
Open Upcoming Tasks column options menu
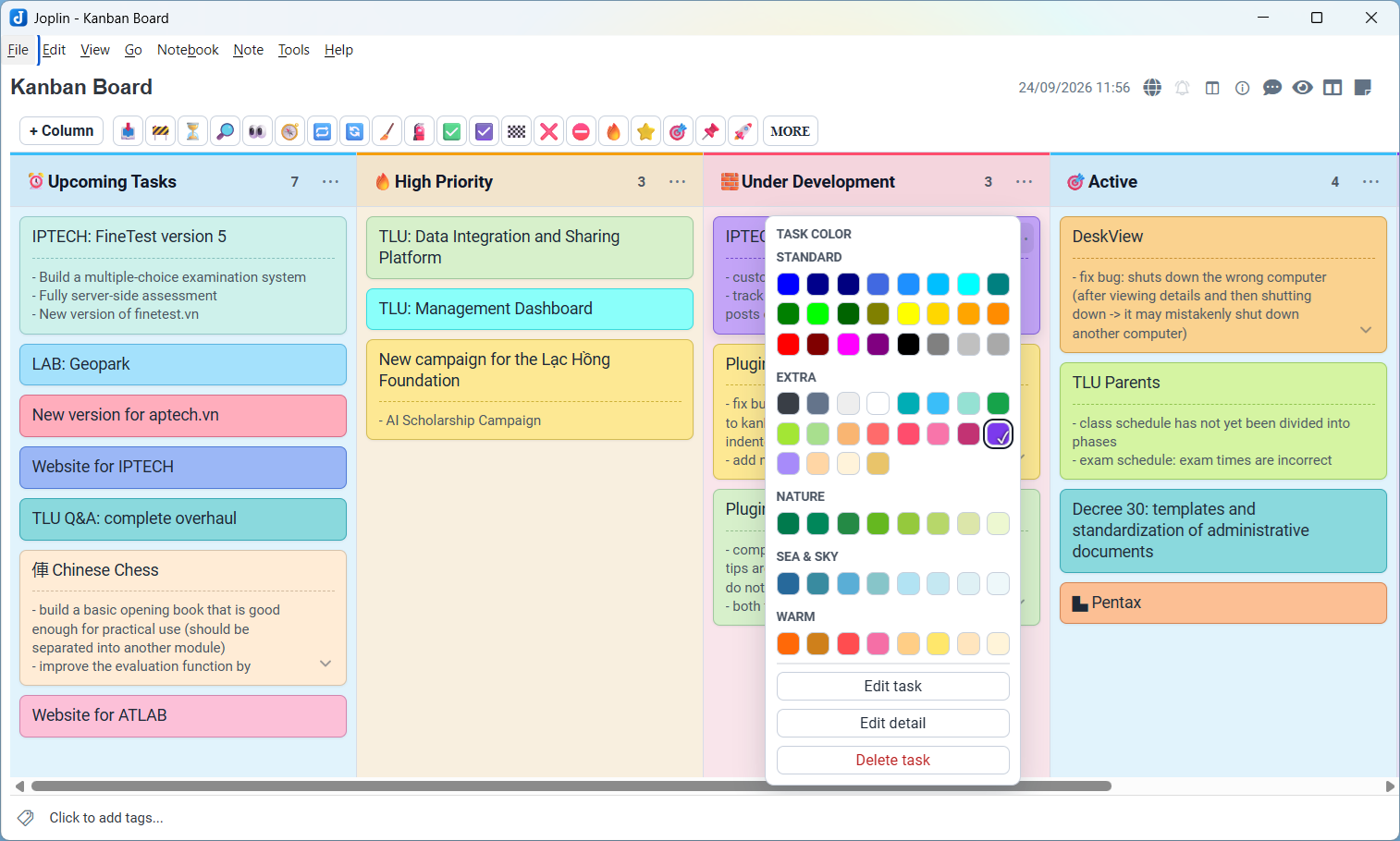pyautogui.click(x=330, y=182)
